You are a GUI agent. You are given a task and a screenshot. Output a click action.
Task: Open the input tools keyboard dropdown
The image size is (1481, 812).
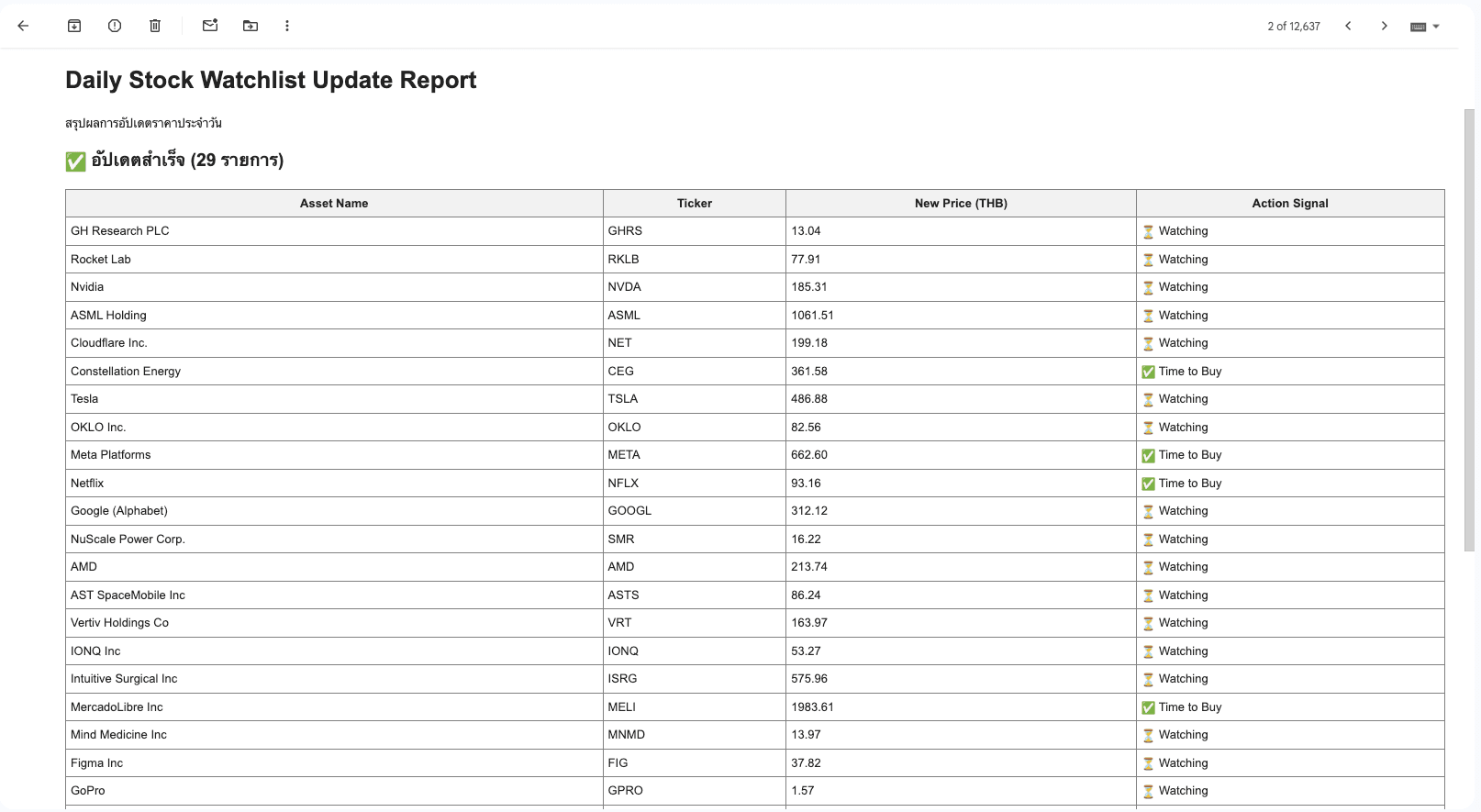[x=1425, y=27]
